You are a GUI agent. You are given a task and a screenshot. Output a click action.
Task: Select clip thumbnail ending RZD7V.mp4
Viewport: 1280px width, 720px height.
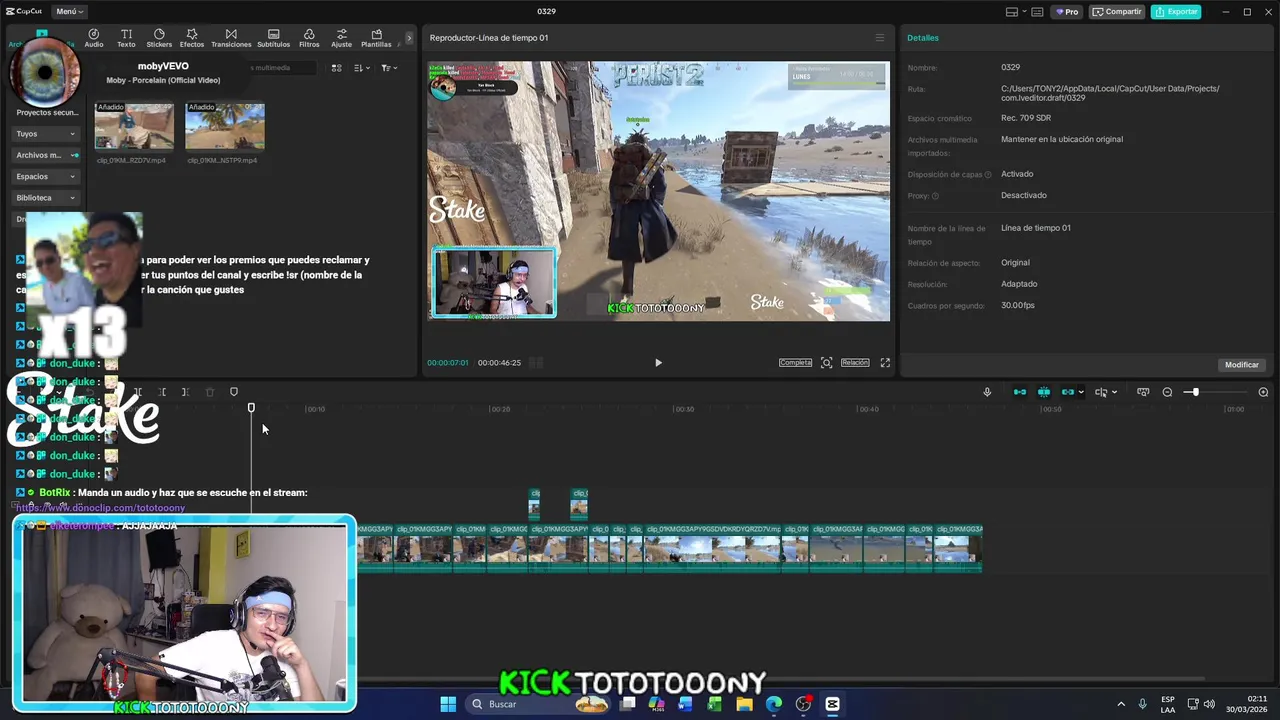[x=134, y=126]
